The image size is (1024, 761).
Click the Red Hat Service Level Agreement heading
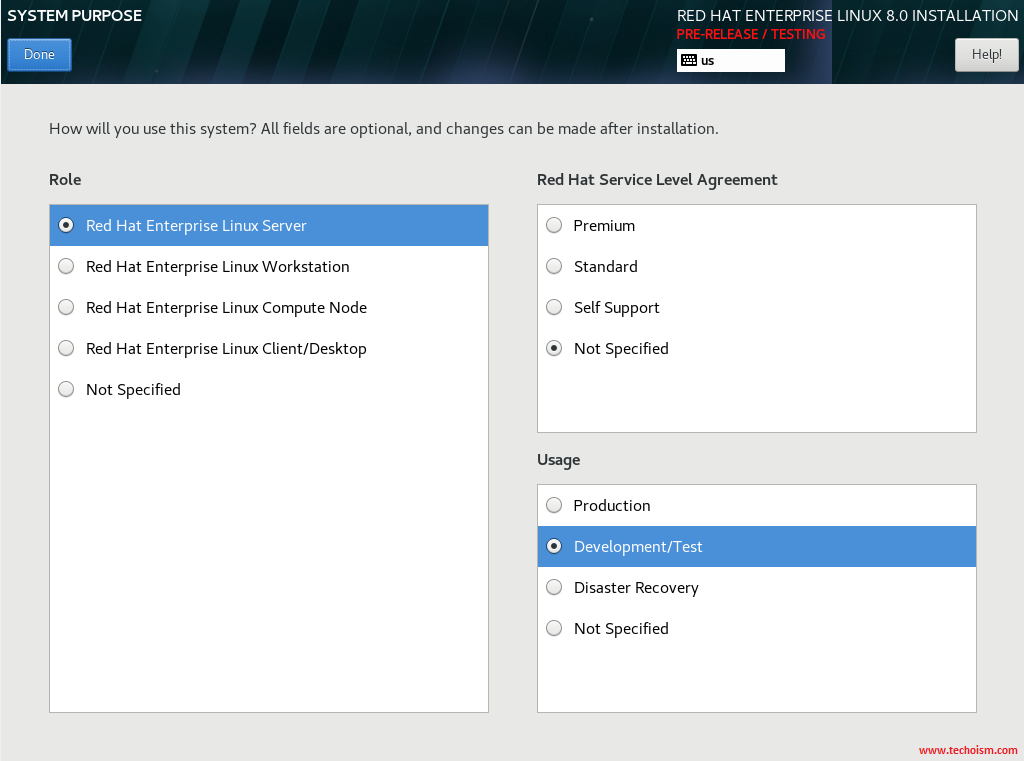pos(657,180)
